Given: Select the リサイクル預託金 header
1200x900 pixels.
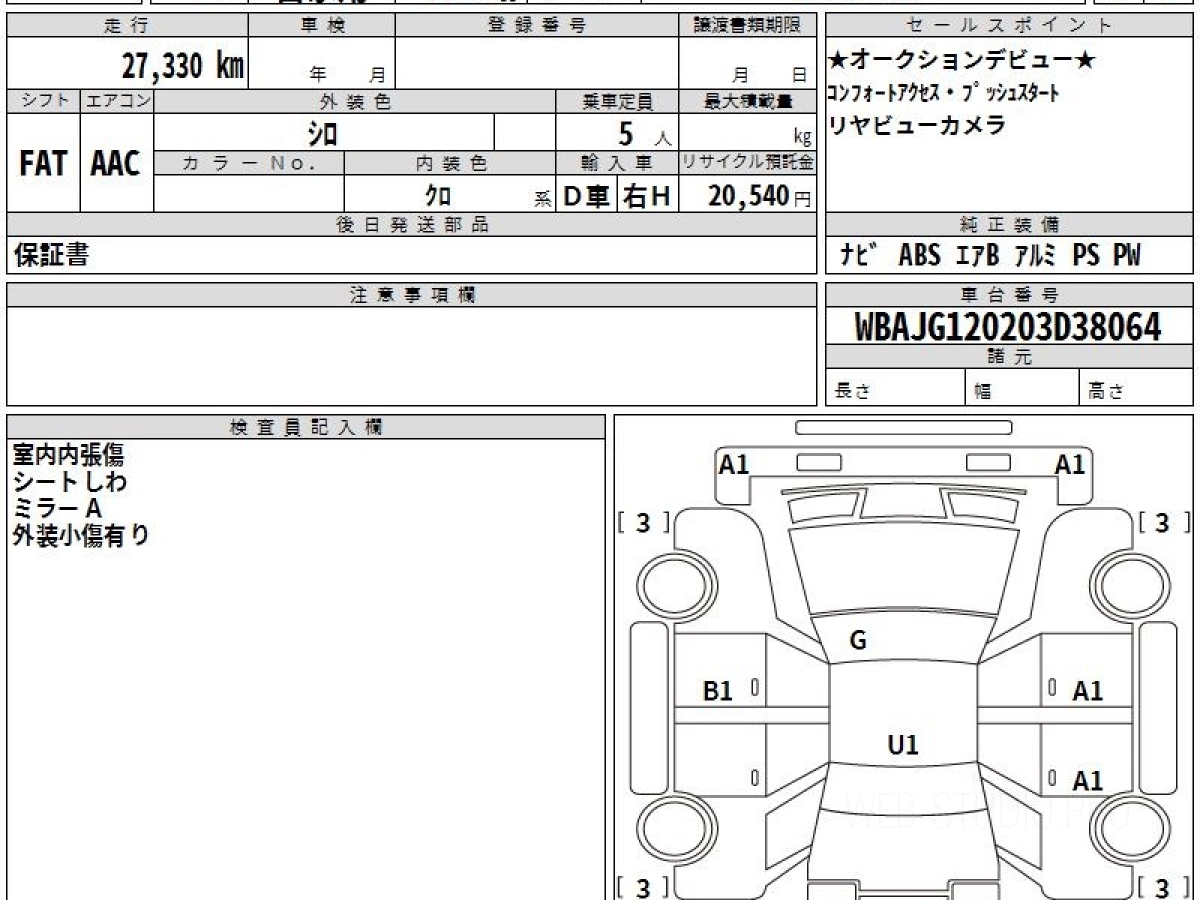Looking at the screenshot, I should (x=747, y=163).
